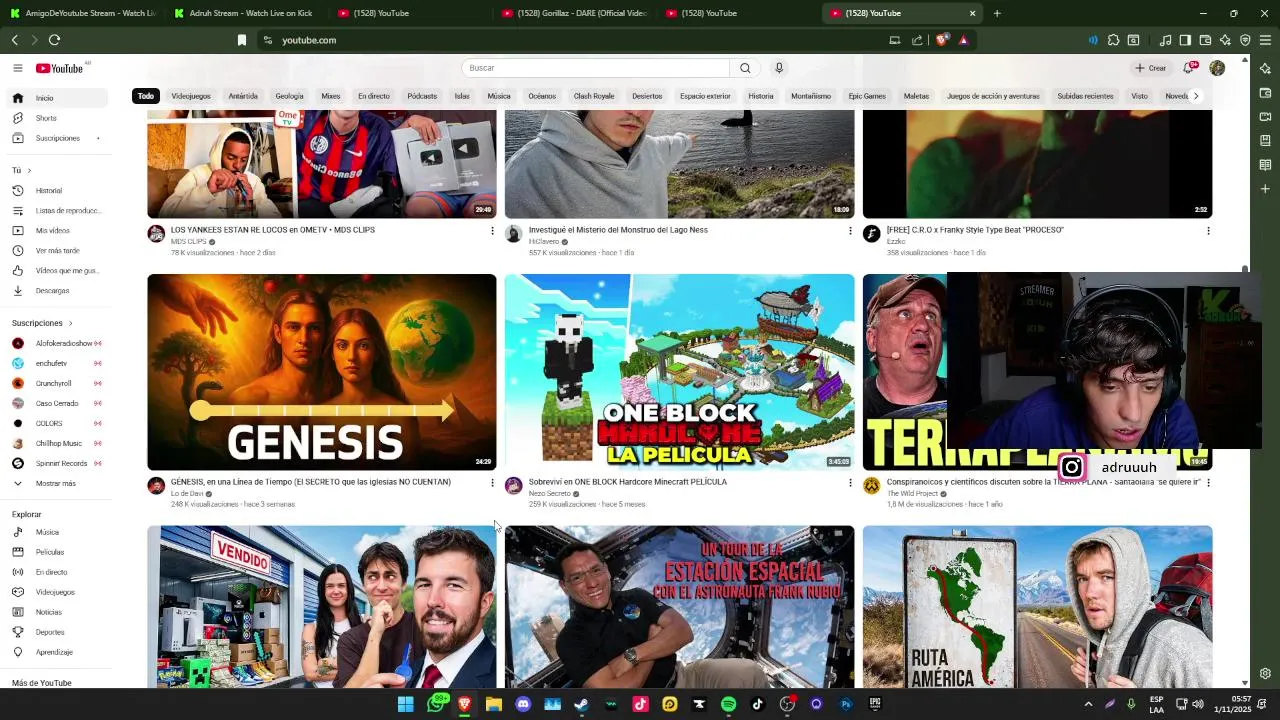Open ONE BLOCK Hardcore video thumbnail
1280x720 pixels.
pos(680,372)
